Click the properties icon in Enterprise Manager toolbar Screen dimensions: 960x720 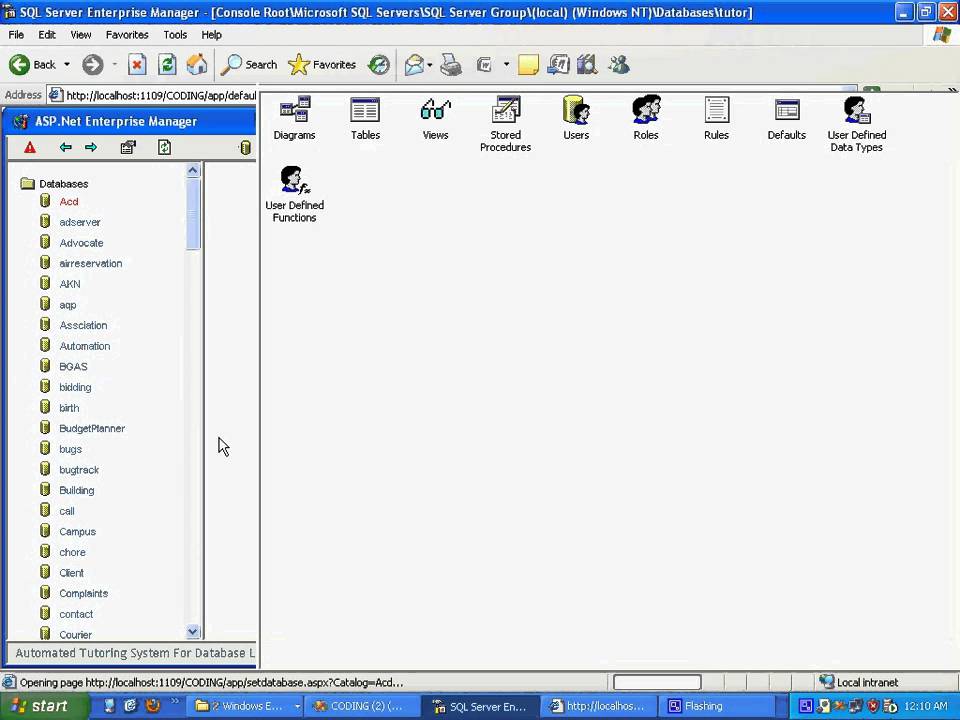tap(128, 147)
